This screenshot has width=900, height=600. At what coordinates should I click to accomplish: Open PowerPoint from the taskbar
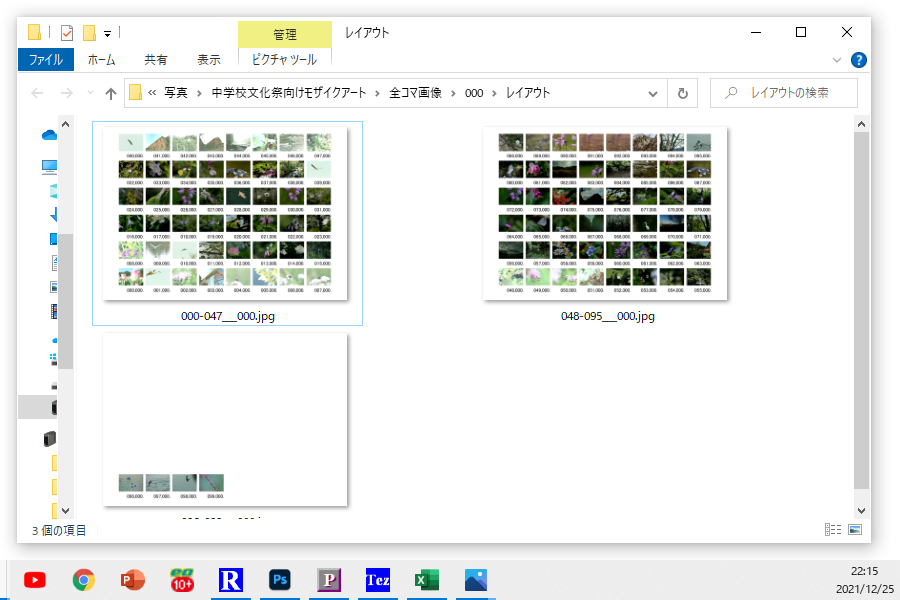pyautogui.click(x=133, y=580)
